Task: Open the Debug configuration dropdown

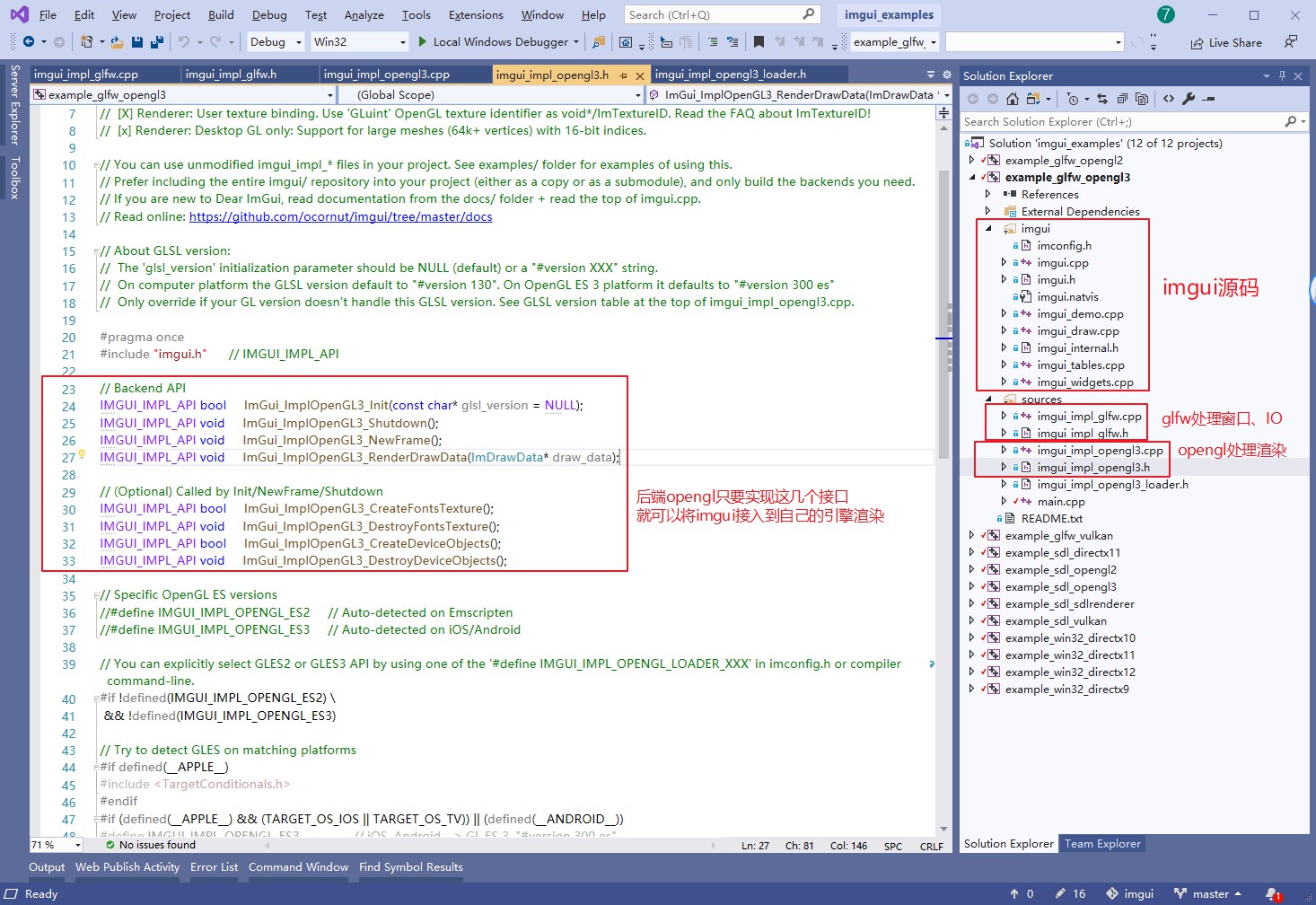Action: (x=276, y=41)
